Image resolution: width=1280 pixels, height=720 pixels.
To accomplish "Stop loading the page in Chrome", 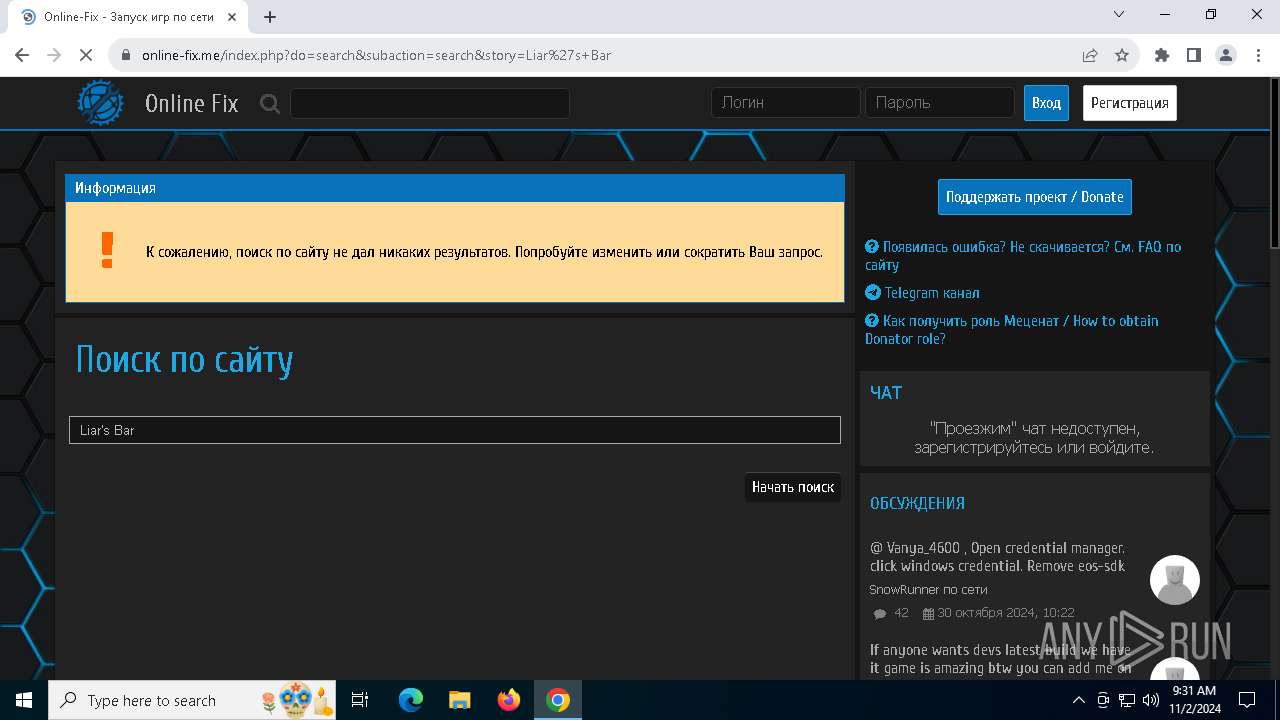I will (x=86, y=55).
